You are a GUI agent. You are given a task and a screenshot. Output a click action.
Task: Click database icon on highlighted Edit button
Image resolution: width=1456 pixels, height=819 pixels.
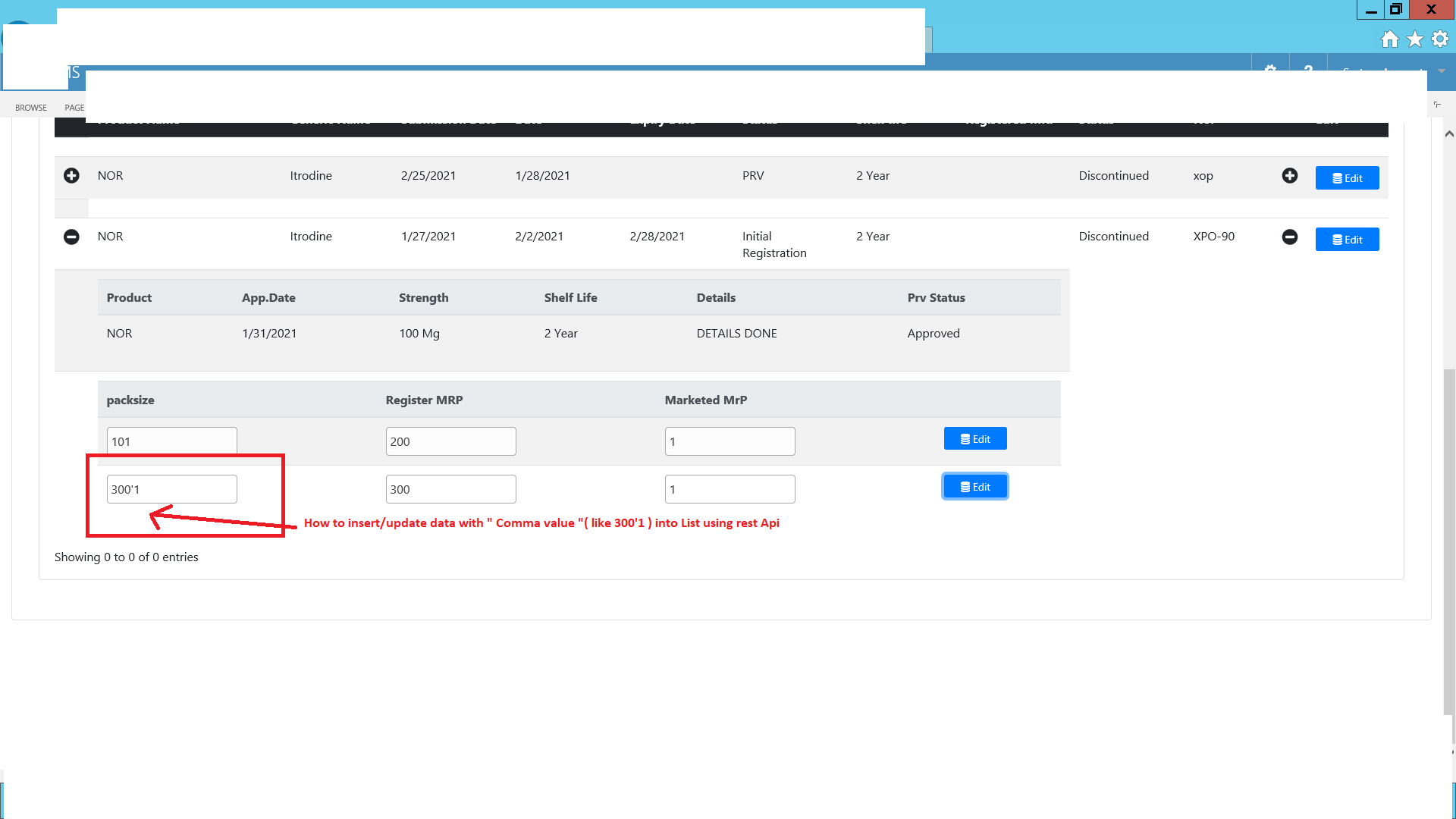(x=965, y=486)
